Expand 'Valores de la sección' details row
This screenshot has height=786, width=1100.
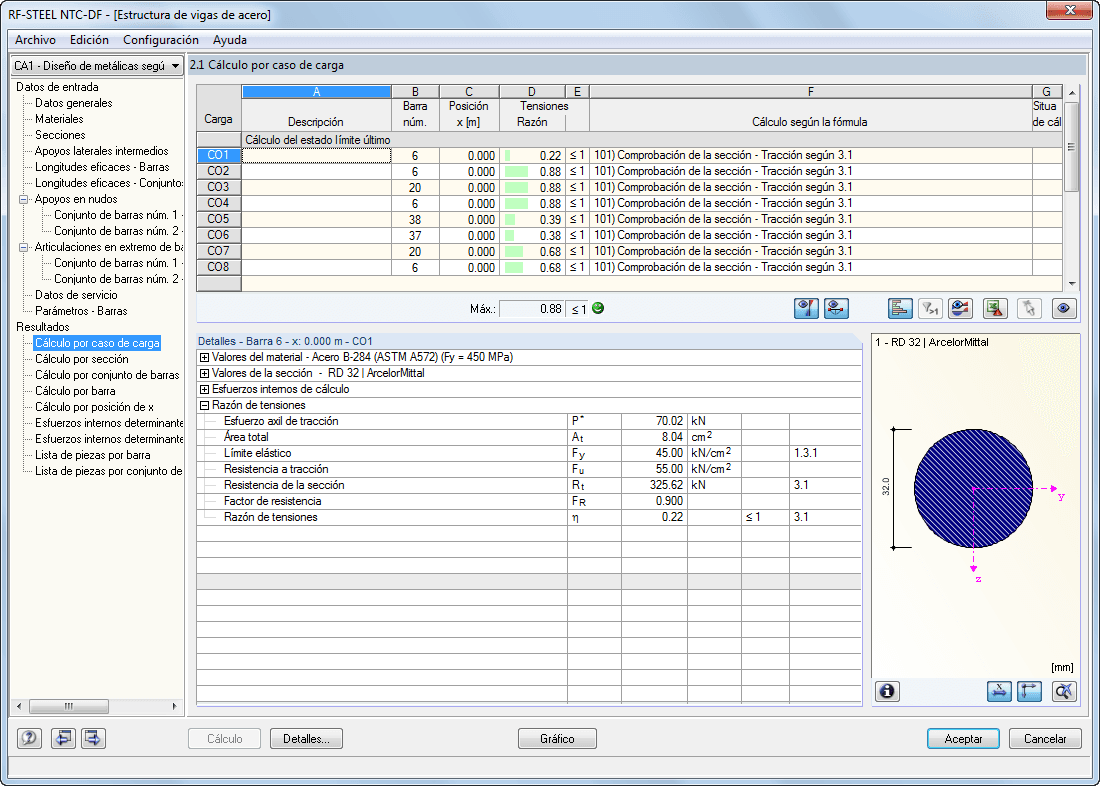point(204,373)
